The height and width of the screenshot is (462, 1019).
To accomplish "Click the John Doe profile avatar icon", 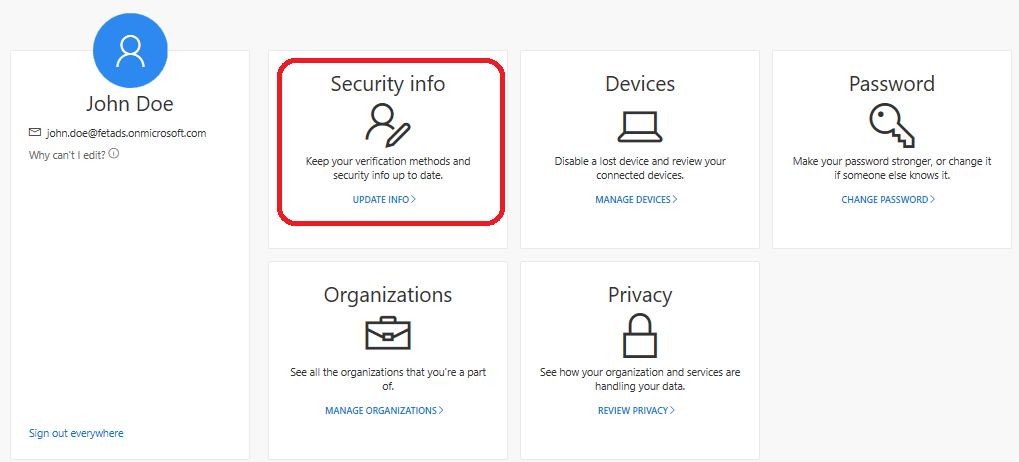I will click(130, 50).
